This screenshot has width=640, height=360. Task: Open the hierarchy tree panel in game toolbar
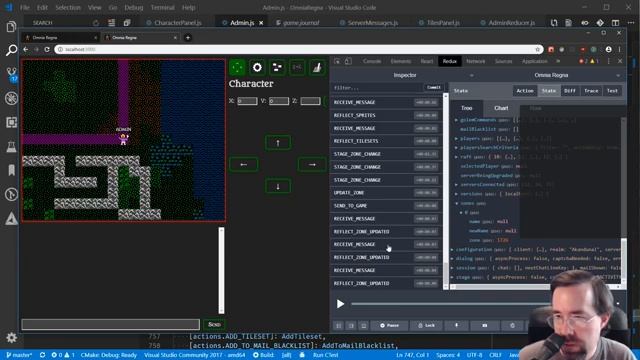coord(277,68)
